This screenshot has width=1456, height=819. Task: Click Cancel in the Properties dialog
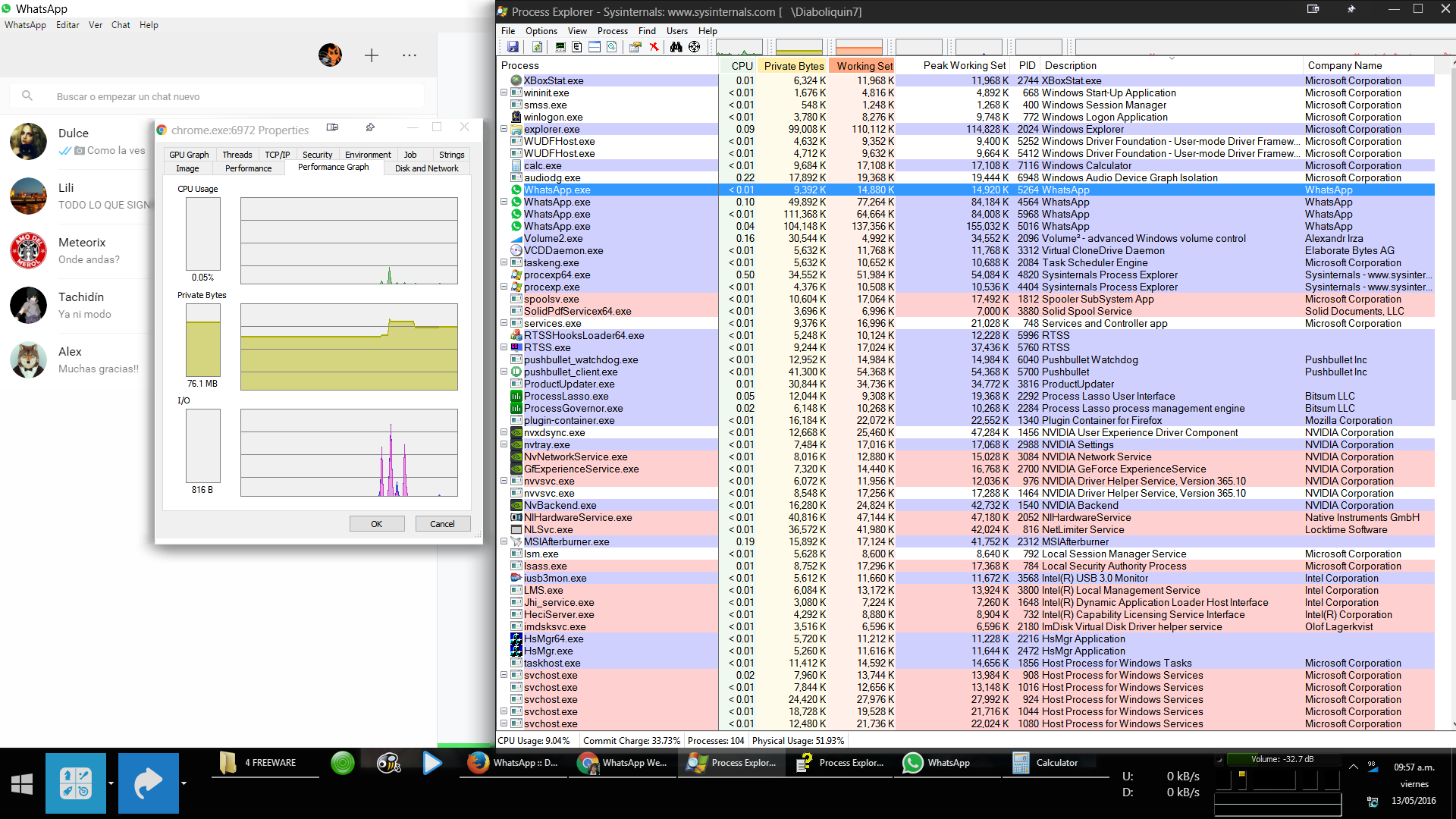[x=442, y=524]
